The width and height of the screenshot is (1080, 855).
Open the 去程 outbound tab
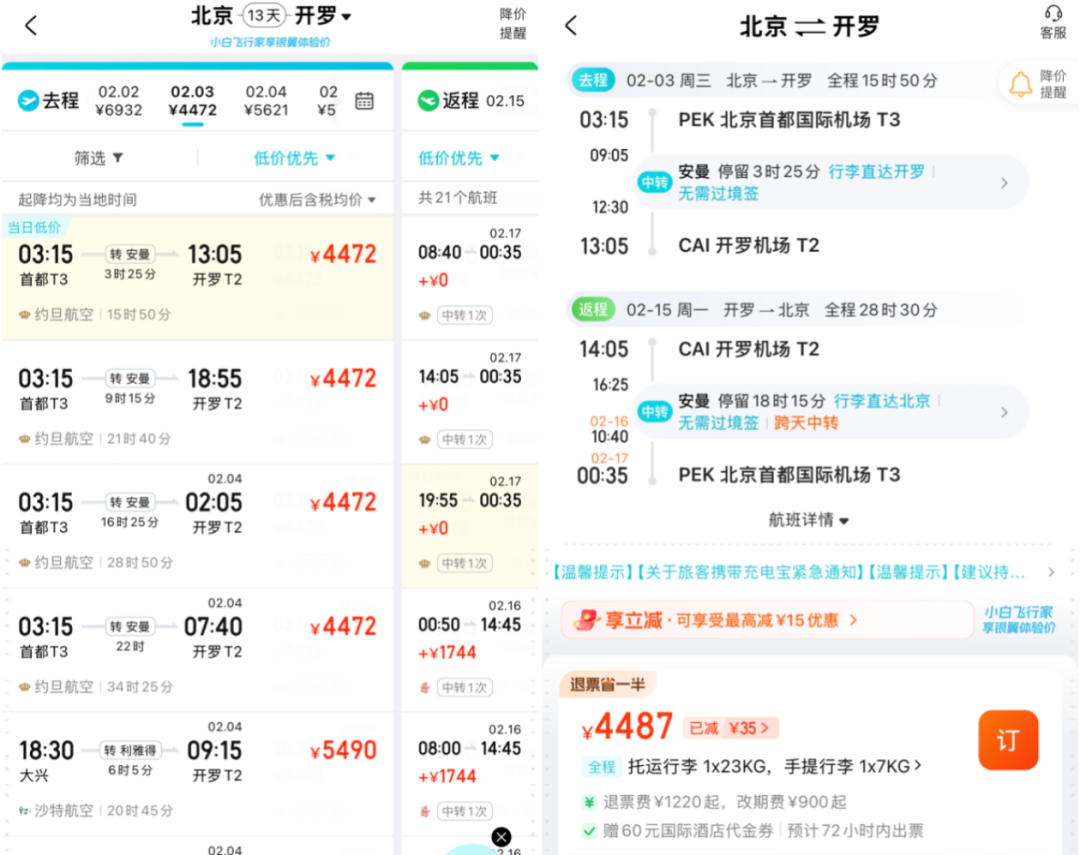pyautogui.click(x=48, y=101)
